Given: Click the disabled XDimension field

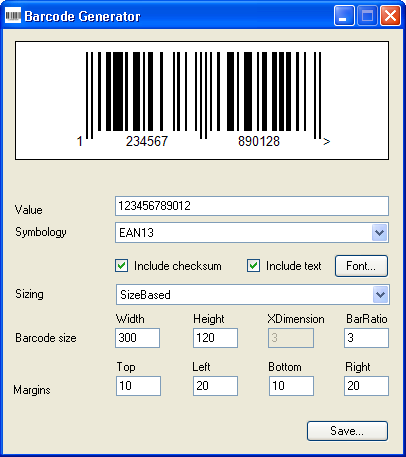Looking at the screenshot, I should coord(291,338).
